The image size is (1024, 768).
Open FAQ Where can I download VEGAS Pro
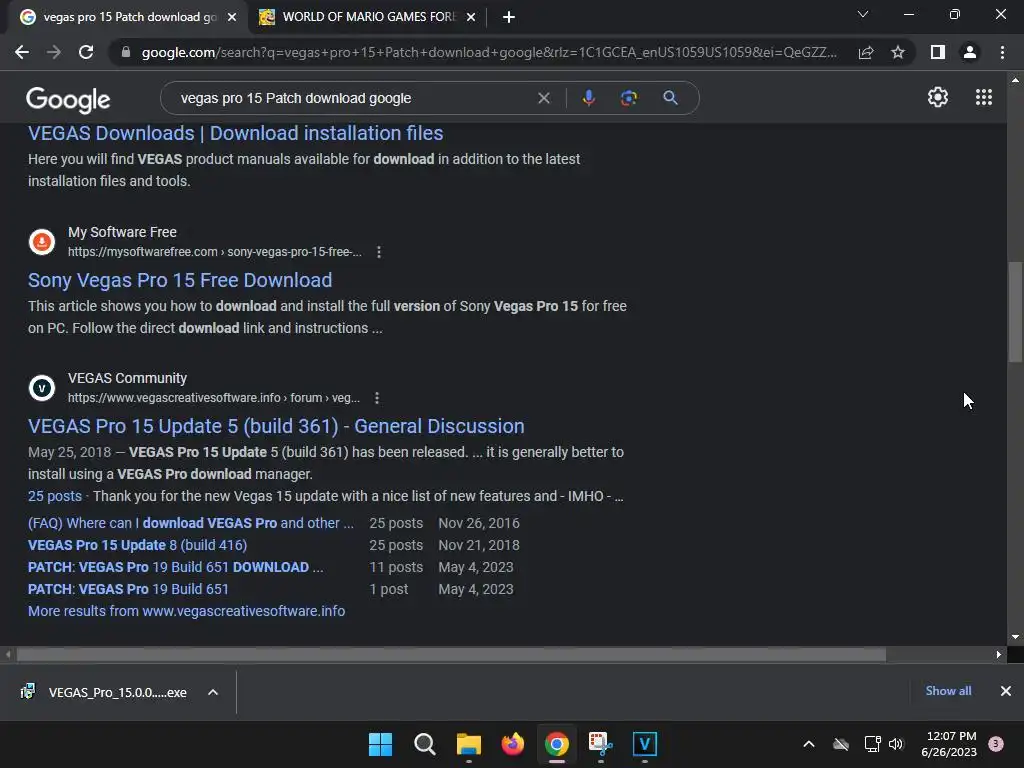pos(191,523)
